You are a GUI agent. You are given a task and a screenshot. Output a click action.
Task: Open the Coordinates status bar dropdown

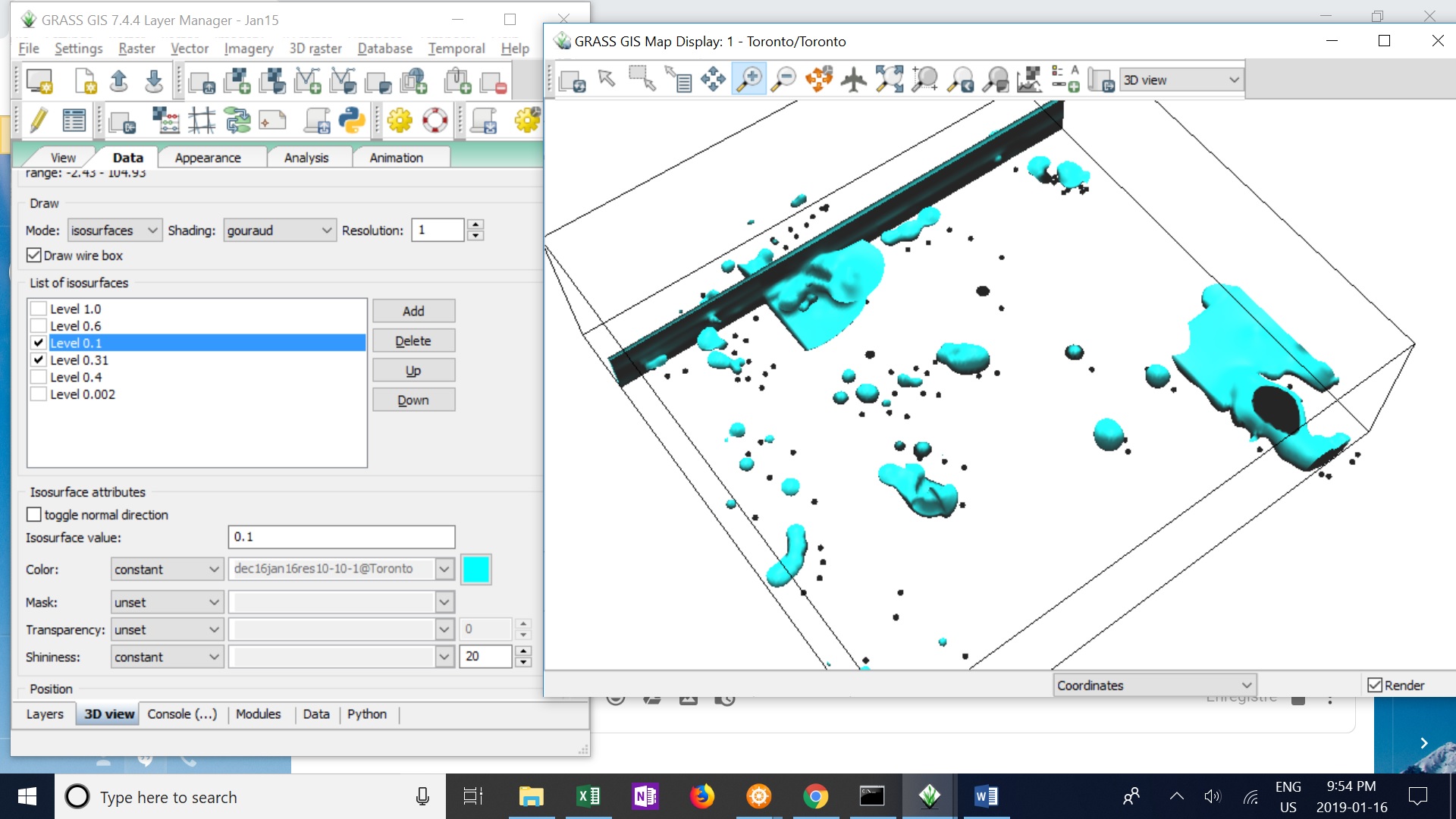pos(1155,686)
